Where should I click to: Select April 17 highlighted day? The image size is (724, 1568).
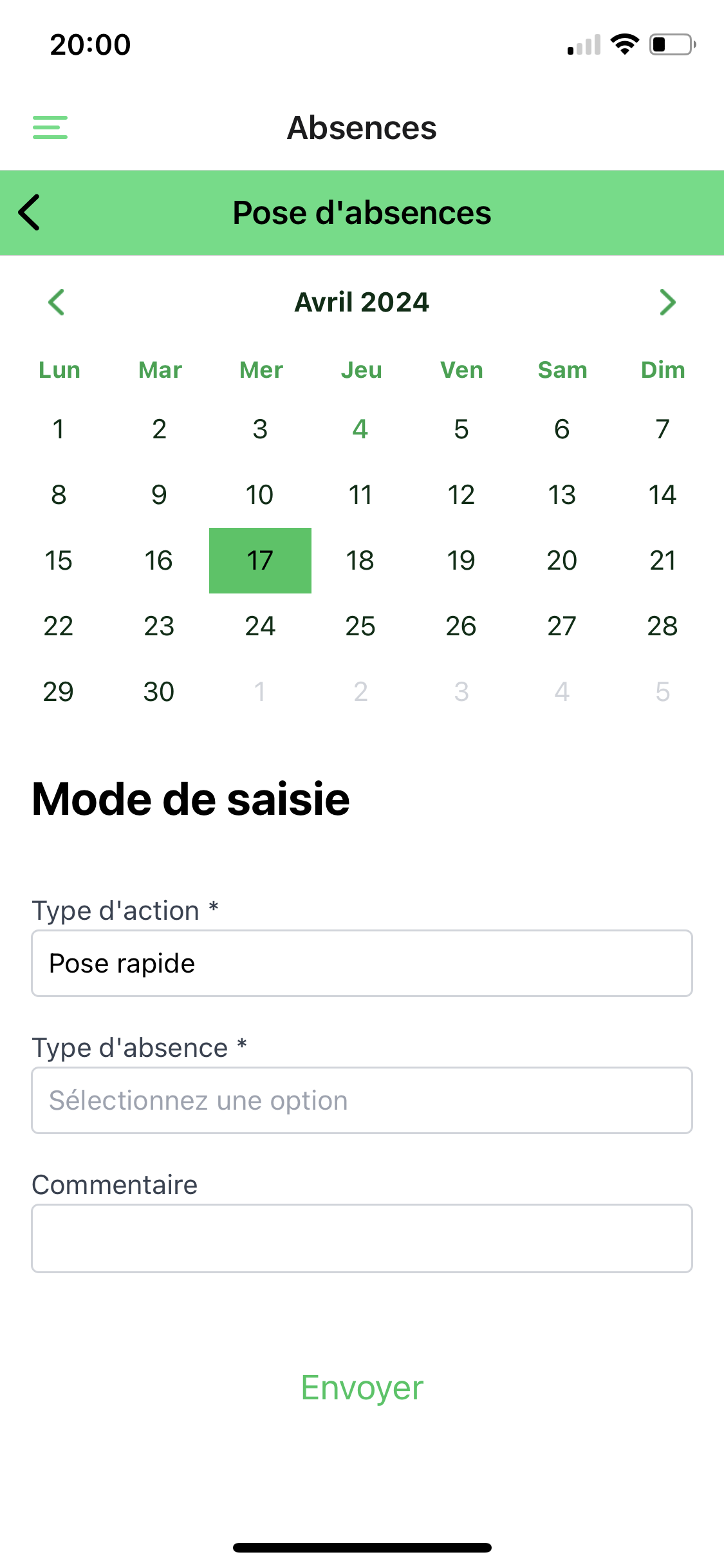(x=260, y=561)
